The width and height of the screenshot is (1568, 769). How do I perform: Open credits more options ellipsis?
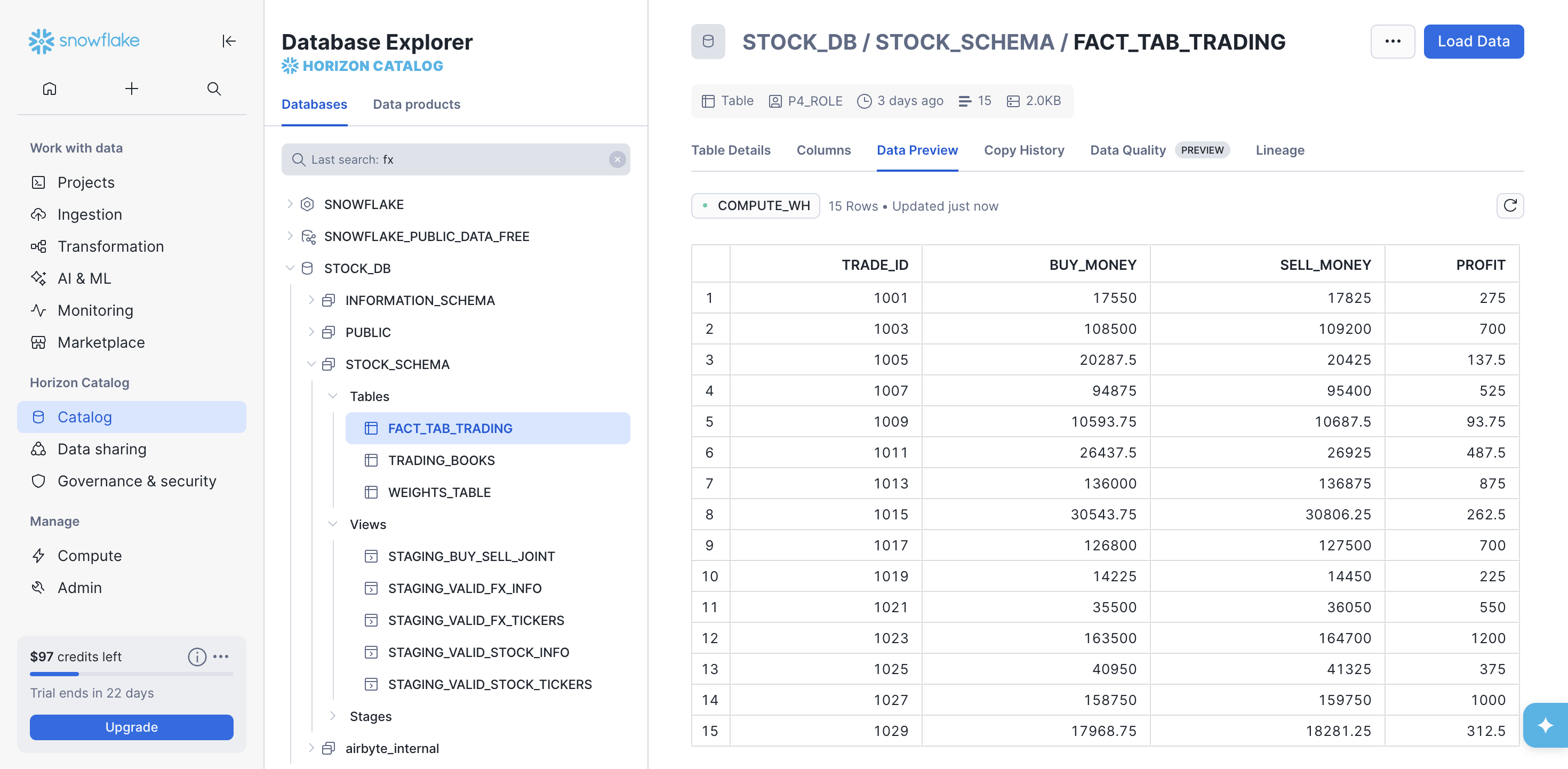pyautogui.click(x=221, y=656)
